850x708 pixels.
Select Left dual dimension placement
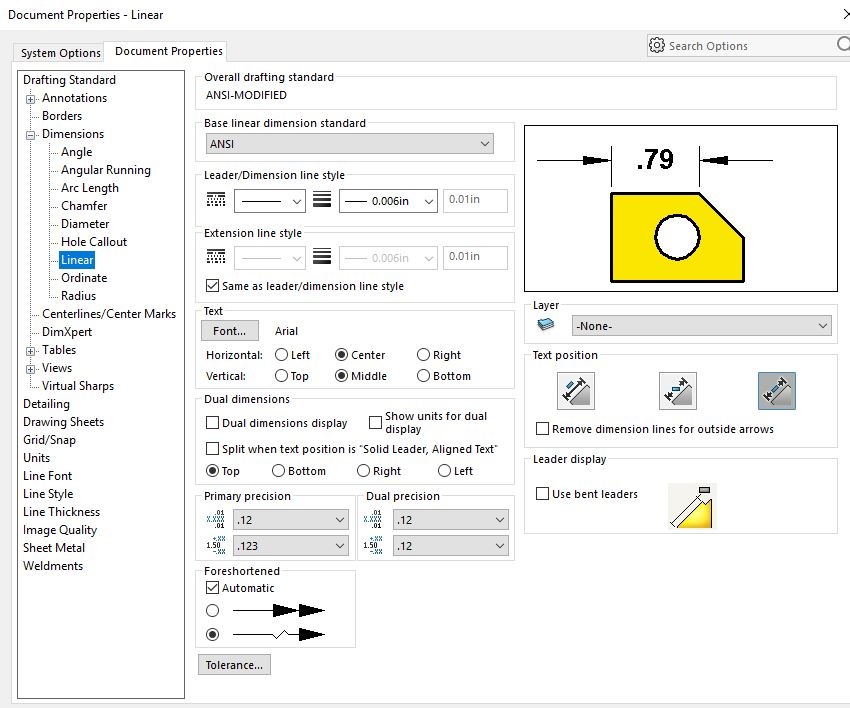(x=445, y=471)
